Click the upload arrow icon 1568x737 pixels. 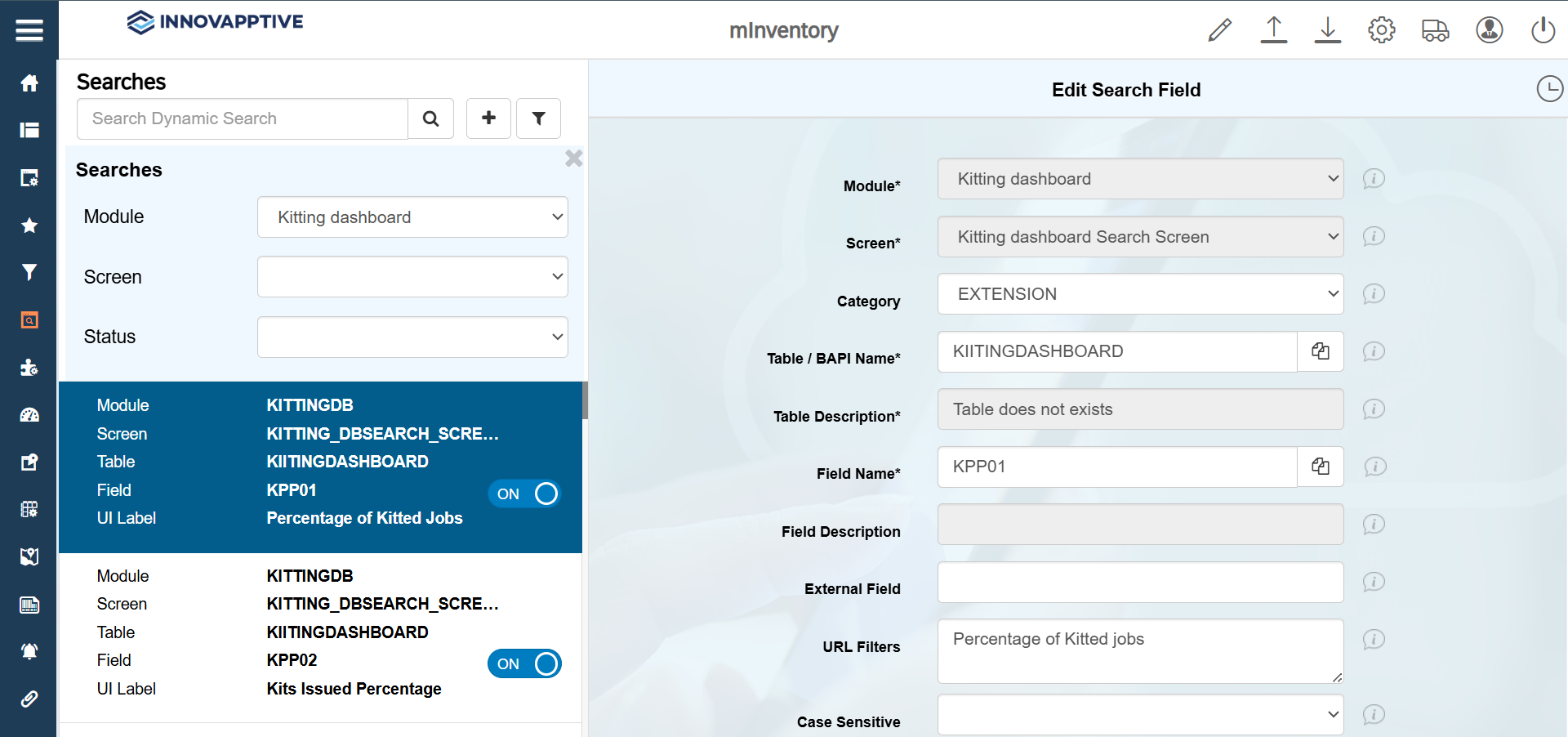1273,30
